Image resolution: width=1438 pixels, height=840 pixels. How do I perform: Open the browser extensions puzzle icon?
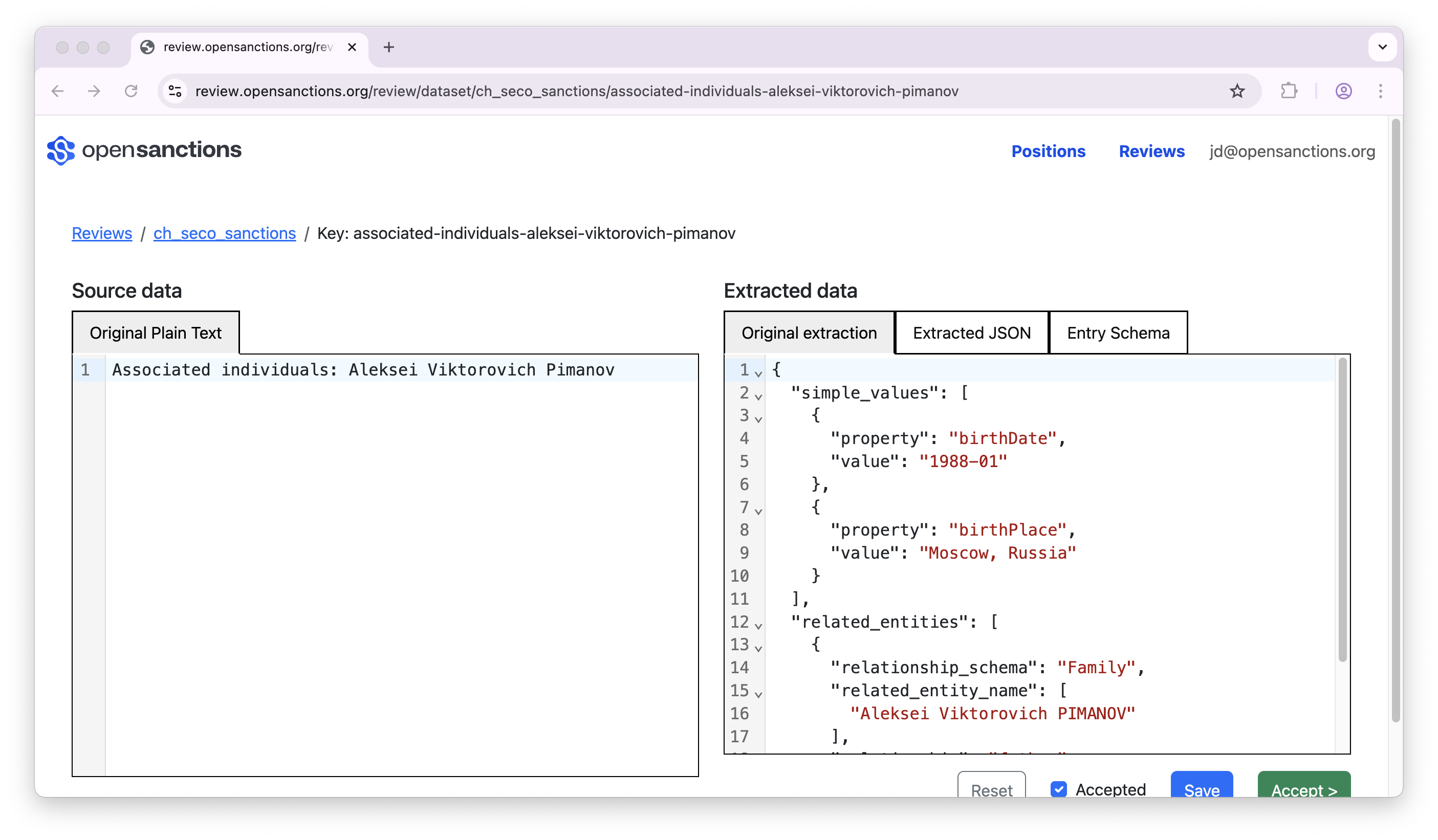click(1289, 91)
